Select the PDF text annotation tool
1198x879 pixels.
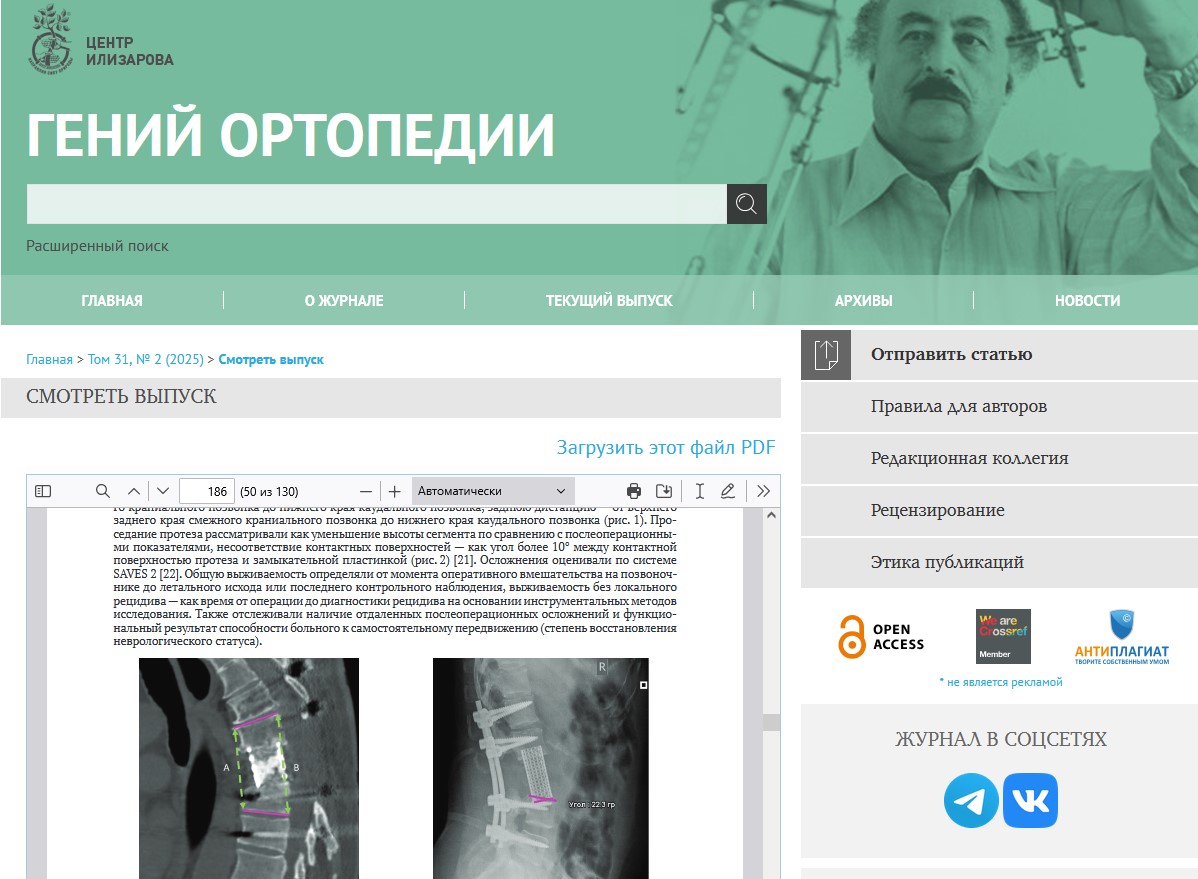(699, 491)
